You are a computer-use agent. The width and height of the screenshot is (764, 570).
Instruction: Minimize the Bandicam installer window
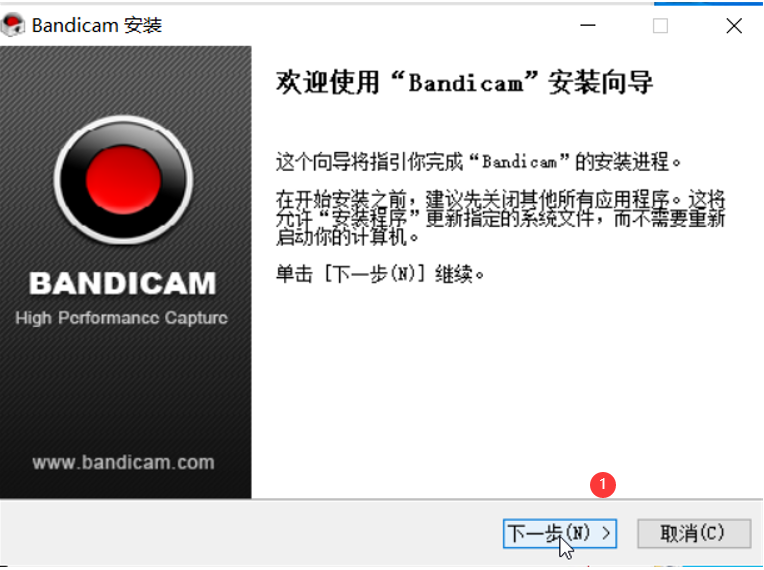tap(588, 25)
